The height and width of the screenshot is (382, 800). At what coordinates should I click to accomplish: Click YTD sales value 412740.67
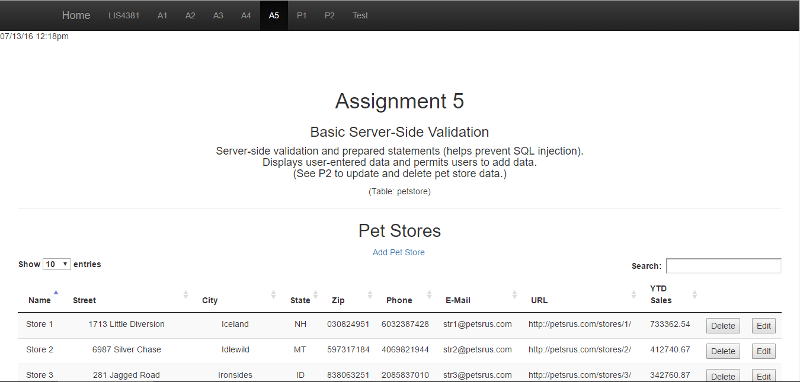(x=670, y=350)
